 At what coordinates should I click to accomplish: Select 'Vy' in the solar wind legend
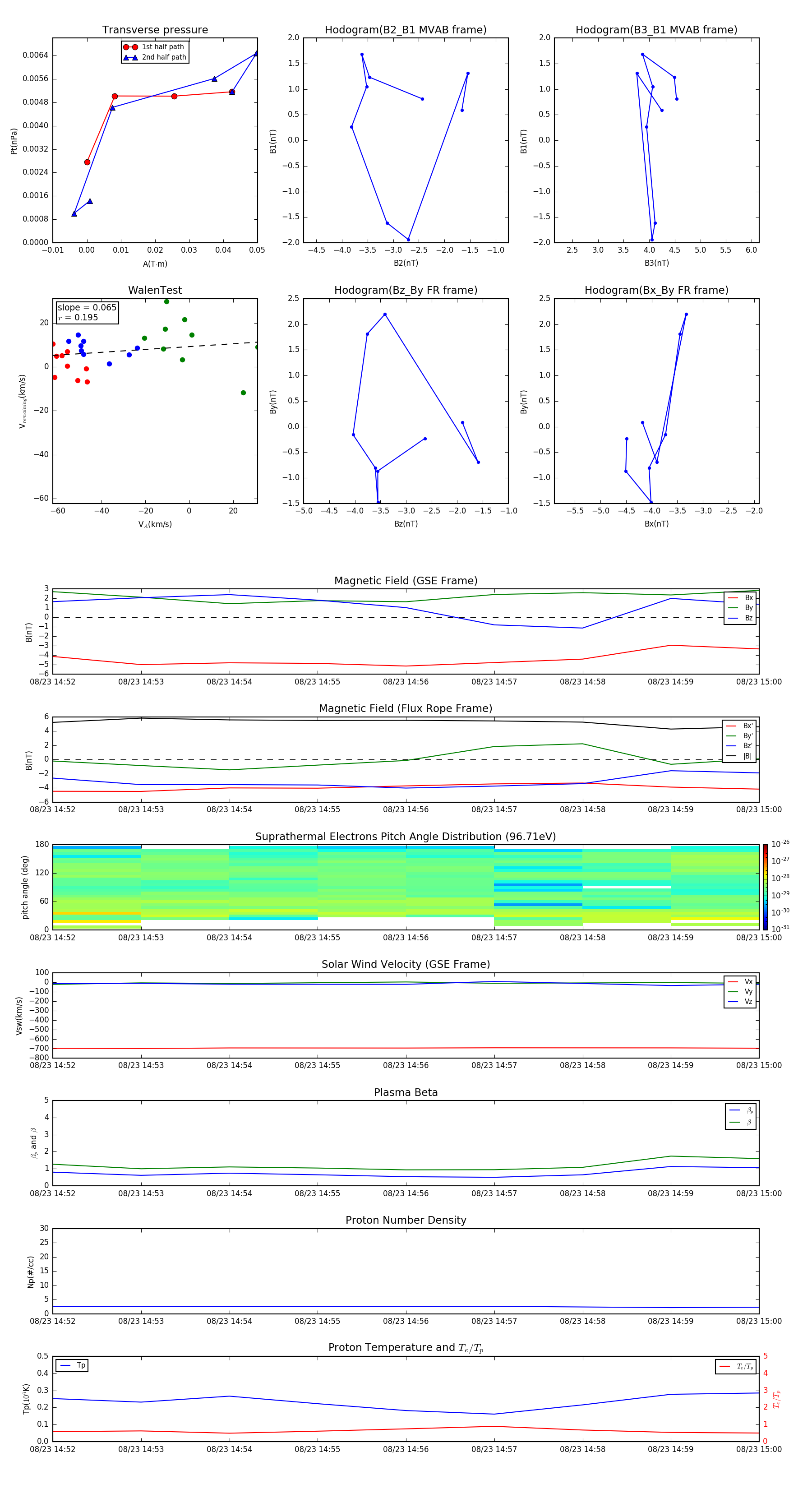[x=740, y=991]
